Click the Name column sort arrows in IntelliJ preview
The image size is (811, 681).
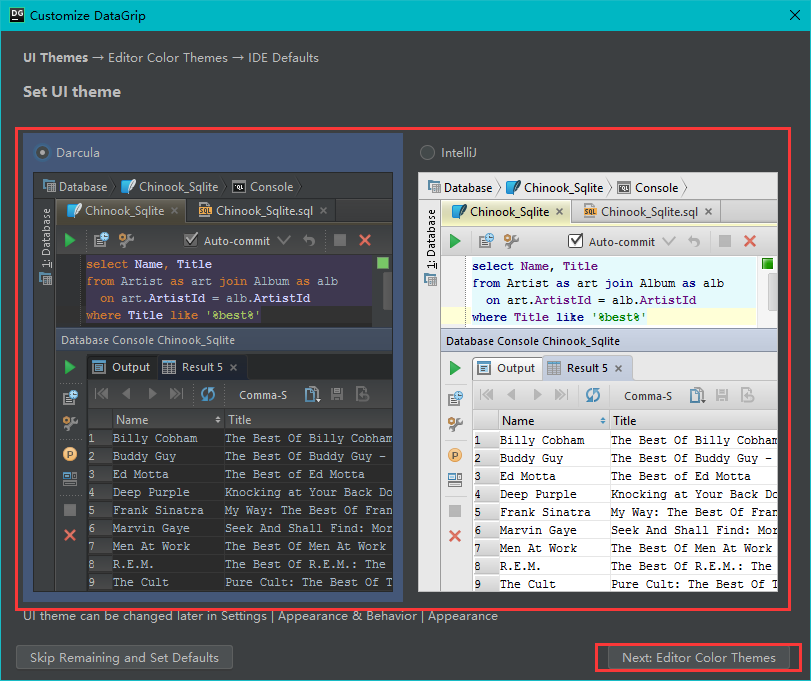tap(603, 421)
